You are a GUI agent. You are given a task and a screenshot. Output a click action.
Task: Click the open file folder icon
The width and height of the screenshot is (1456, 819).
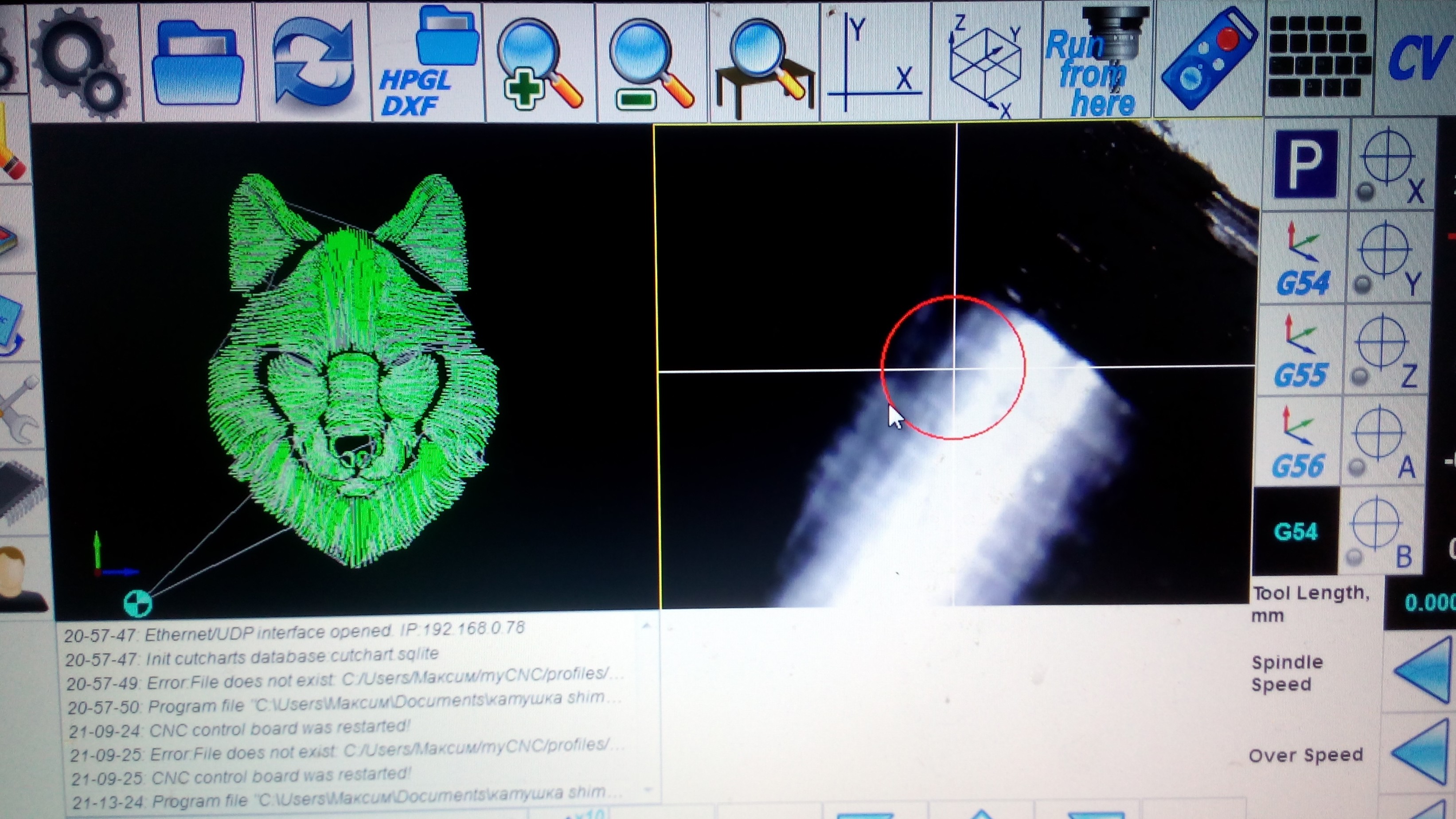[x=197, y=64]
